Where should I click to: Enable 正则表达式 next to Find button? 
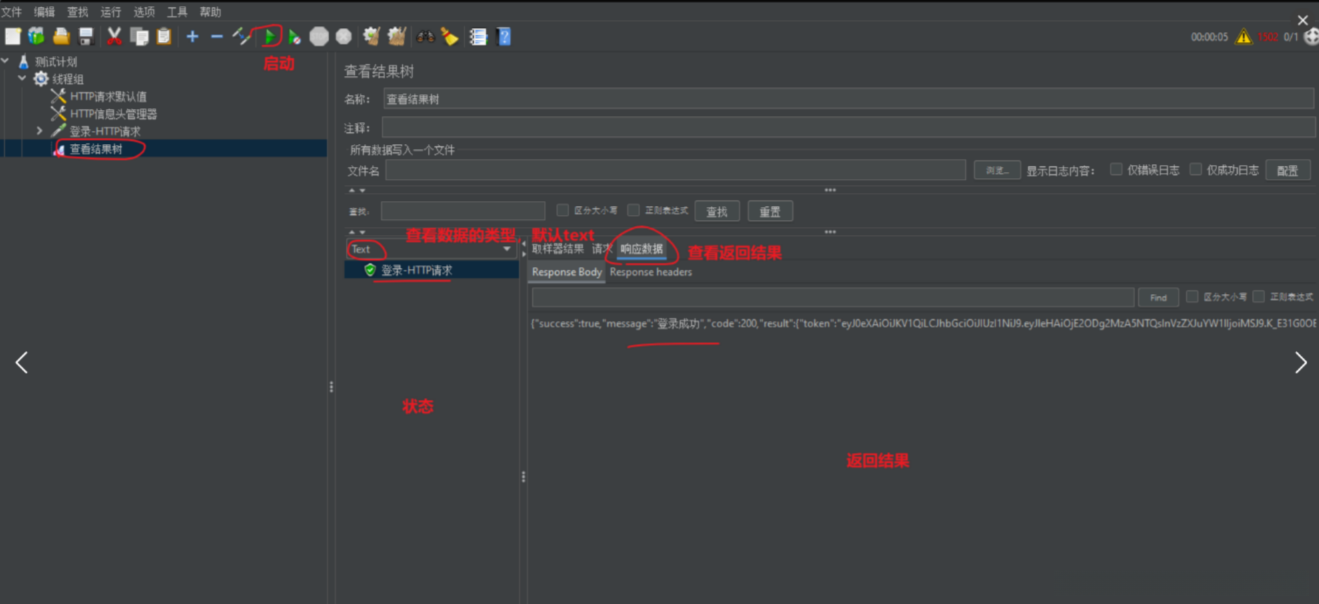click(x=1259, y=297)
